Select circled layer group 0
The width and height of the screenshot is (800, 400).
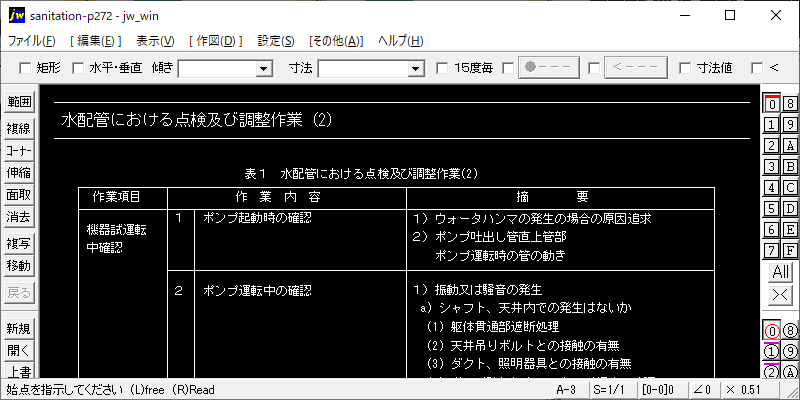tap(772, 331)
